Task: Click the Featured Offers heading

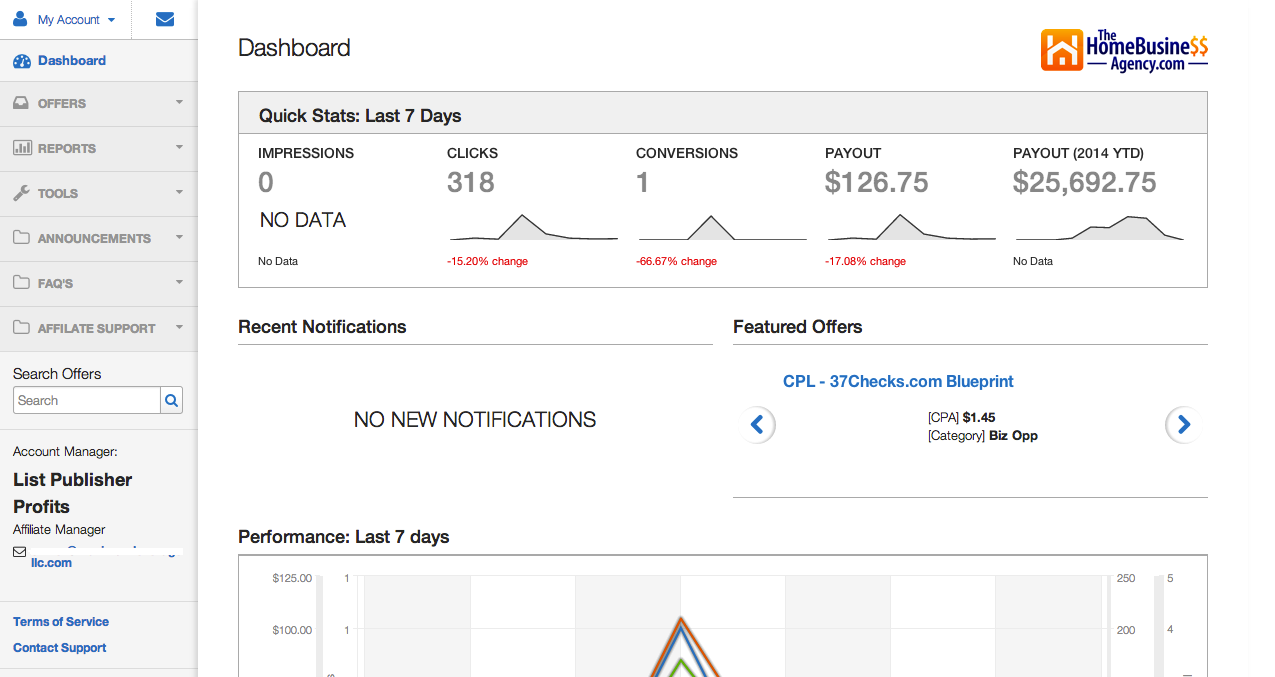Action: pyautogui.click(x=797, y=327)
